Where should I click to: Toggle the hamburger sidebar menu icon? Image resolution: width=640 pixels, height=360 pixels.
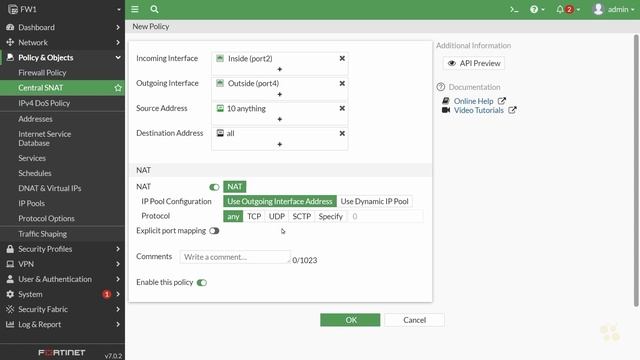pyautogui.click(x=135, y=9)
